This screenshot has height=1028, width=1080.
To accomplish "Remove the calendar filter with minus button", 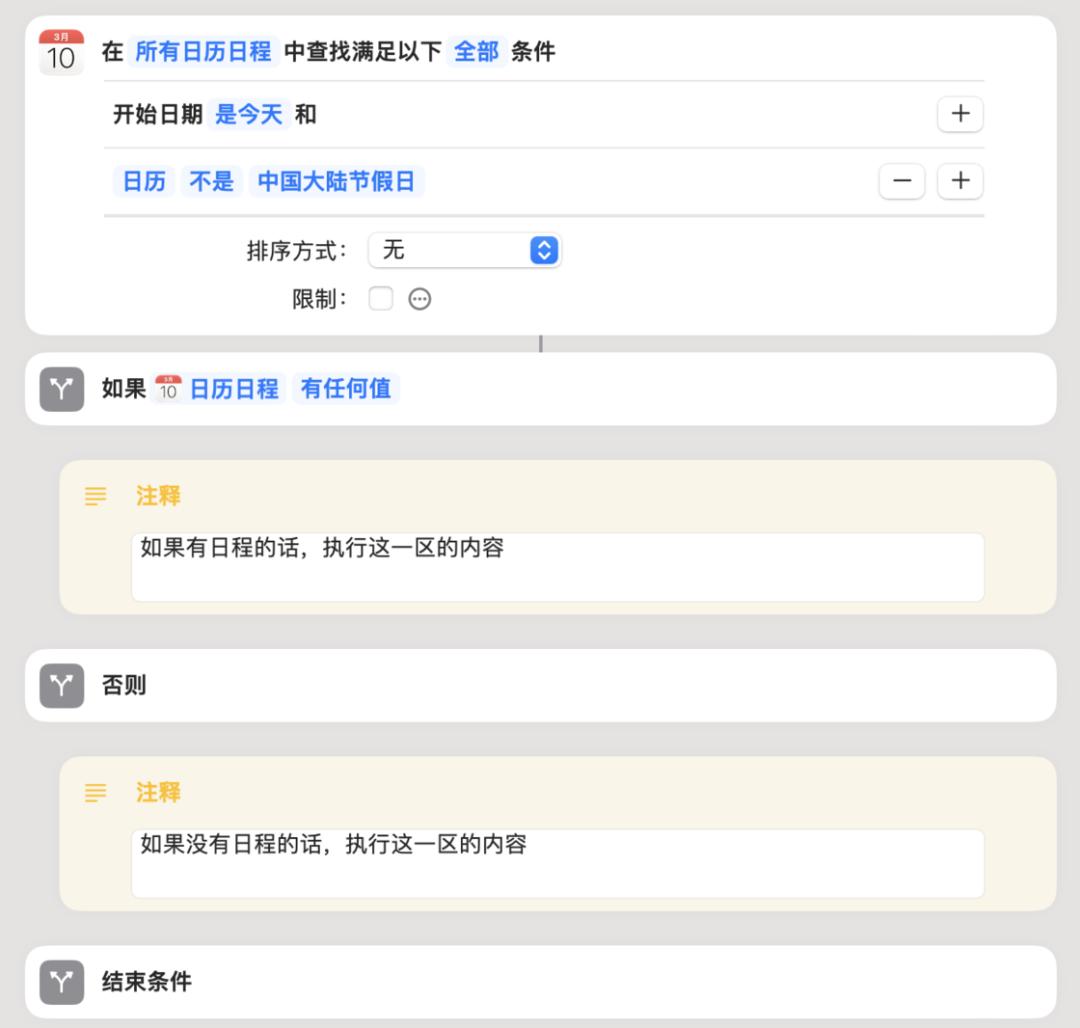I will (901, 181).
